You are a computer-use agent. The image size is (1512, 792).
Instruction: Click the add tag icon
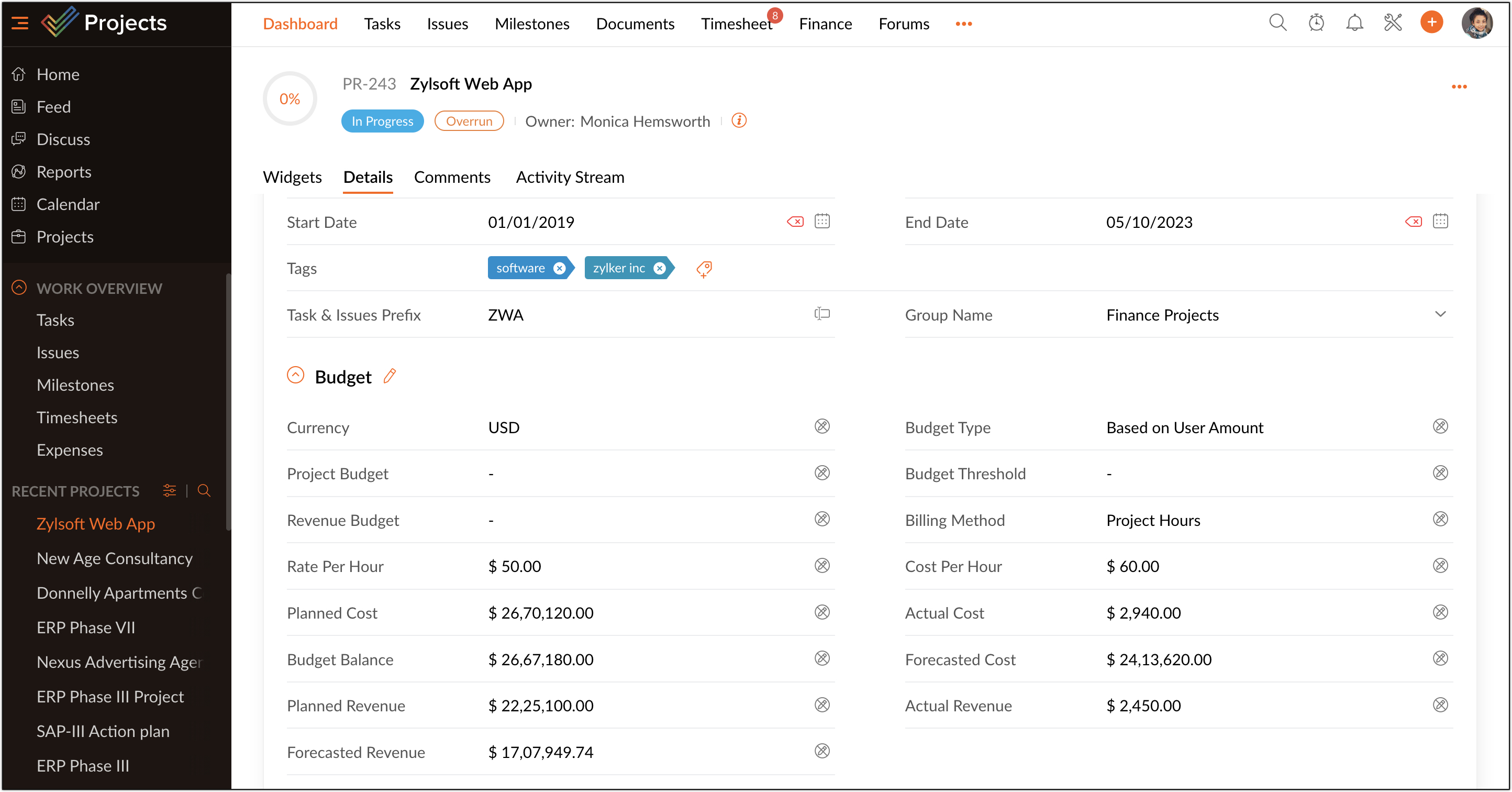pos(704,269)
